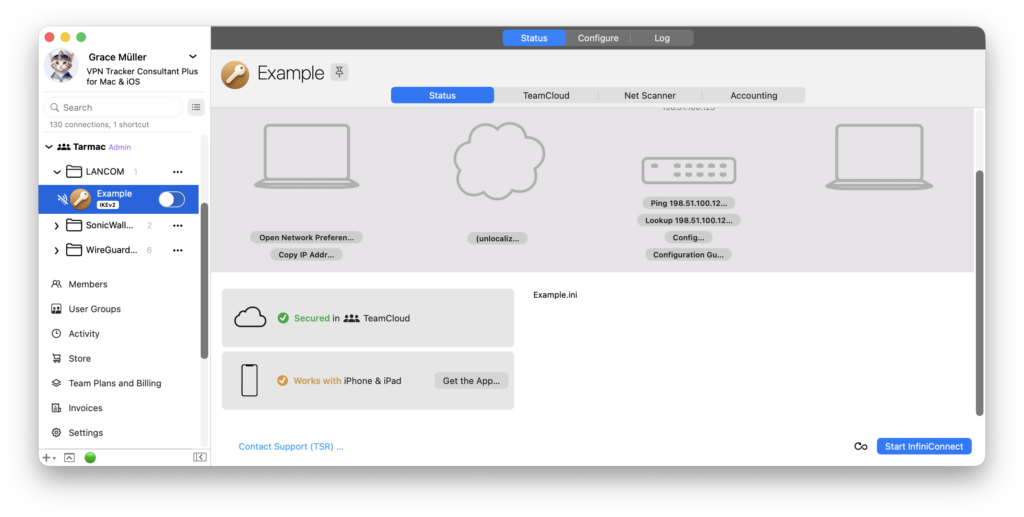This screenshot has height=517, width=1024.
Task: Click the WireGuard folder icon
Action: [x=74, y=250]
